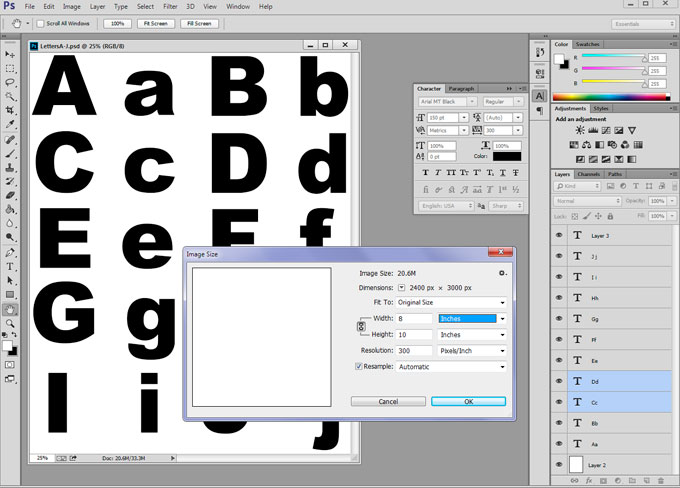Screen dimensions: 680x488
Task: Switch to the Swatches tab
Action: click(x=588, y=44)
